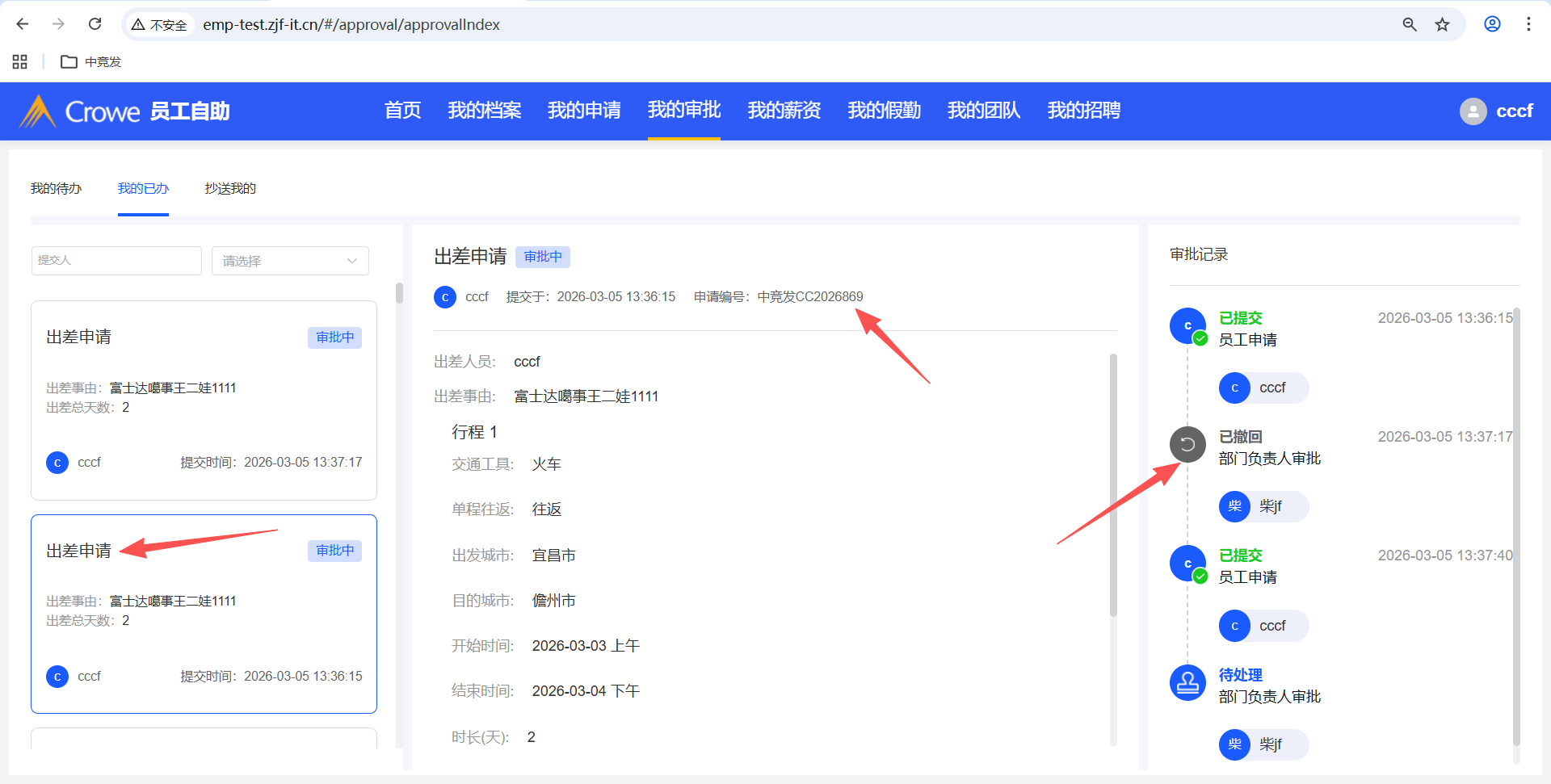Click the Chrome profile icon
Screen dimensions: 1551x784
point(1492,24)
